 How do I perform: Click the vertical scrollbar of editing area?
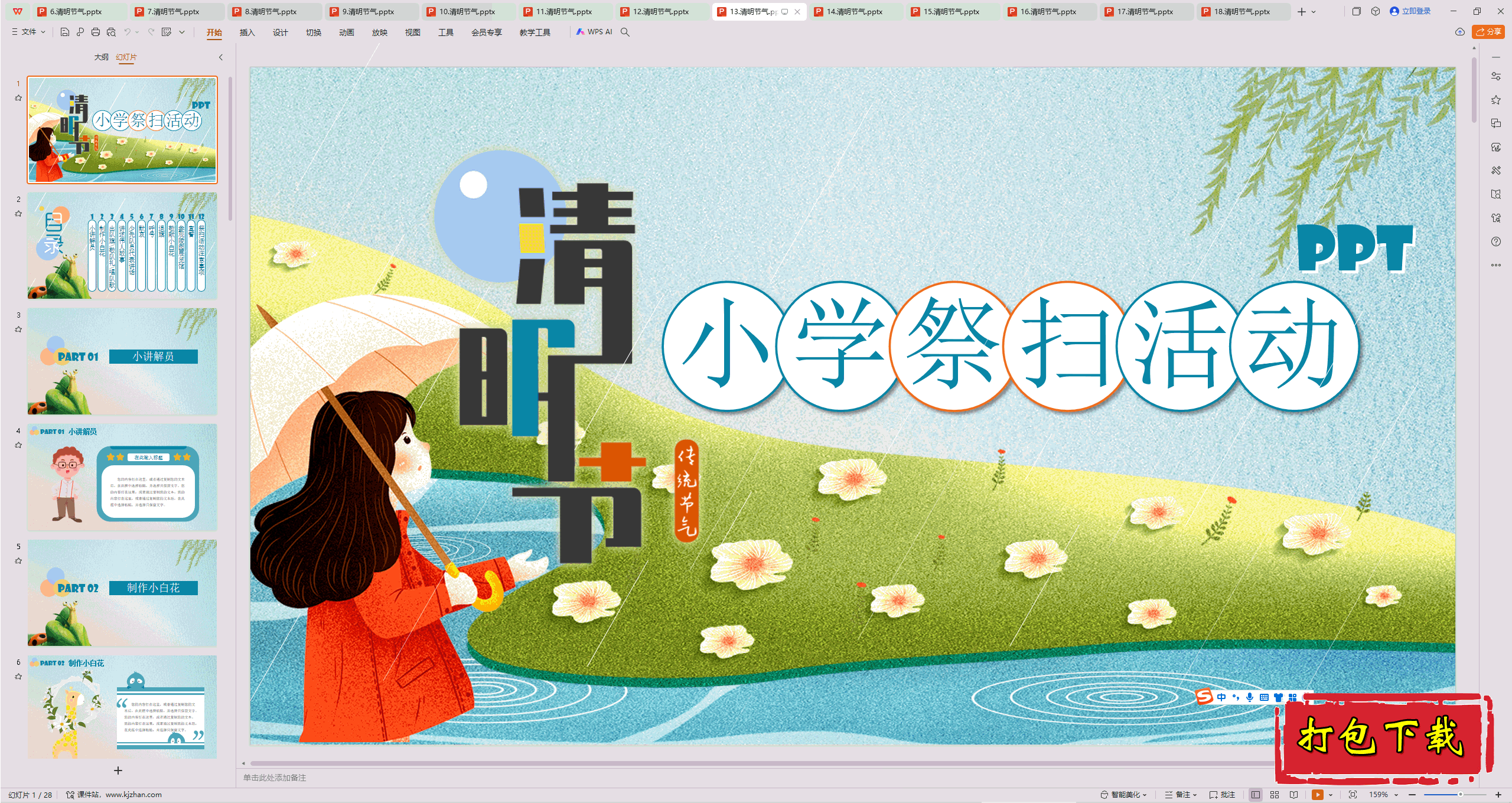click(1474, 89)
